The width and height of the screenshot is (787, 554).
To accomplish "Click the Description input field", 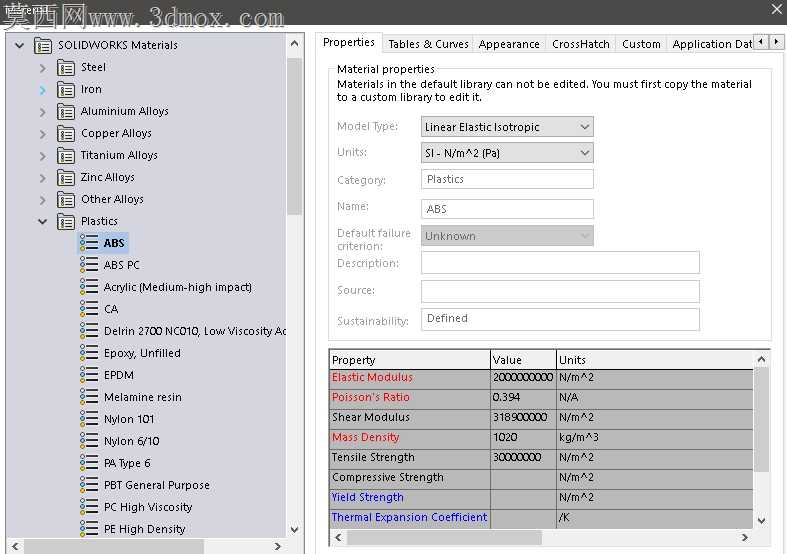I will [x=560, y=263].
